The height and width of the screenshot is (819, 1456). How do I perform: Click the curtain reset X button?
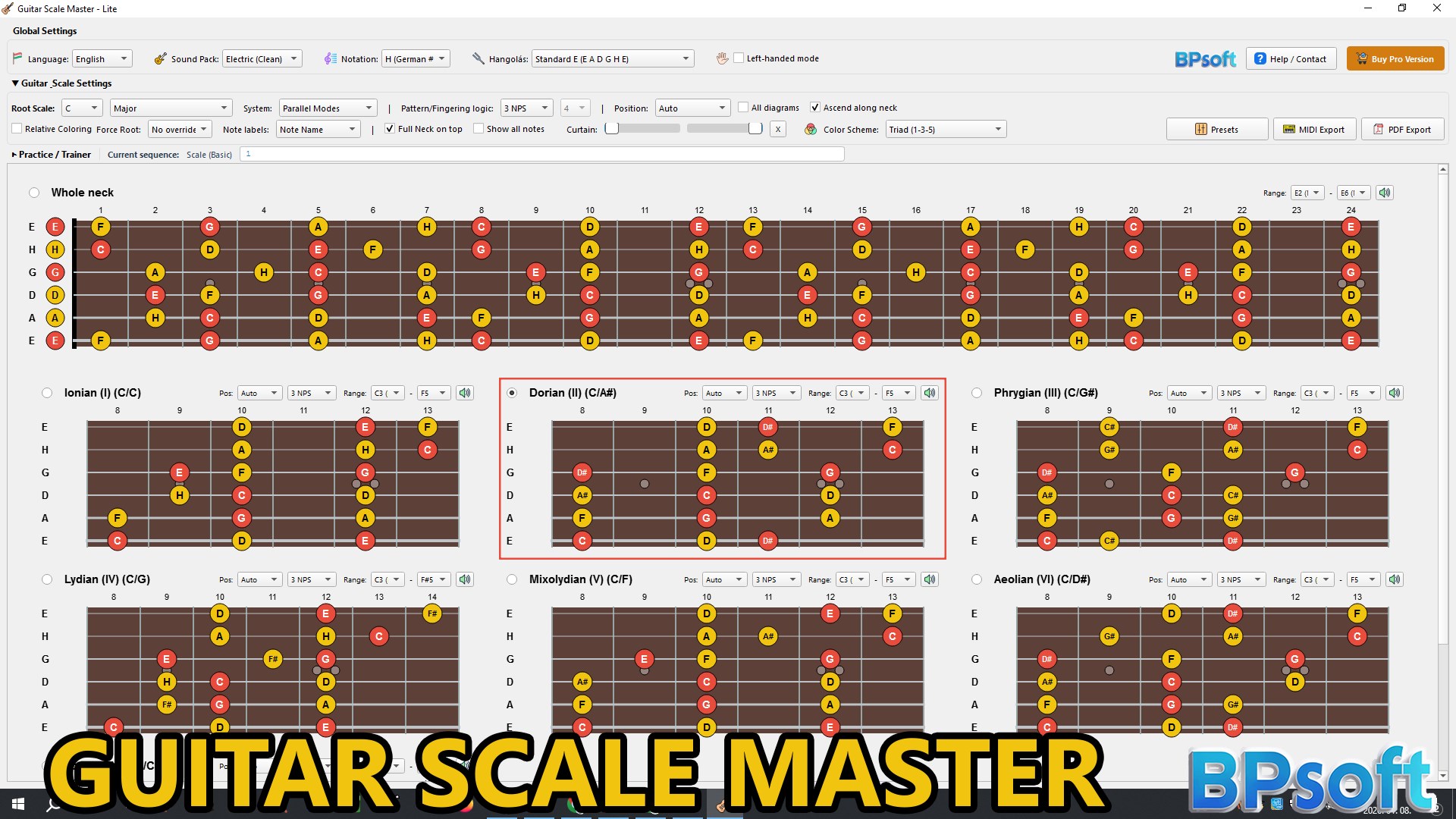(777, 129)
